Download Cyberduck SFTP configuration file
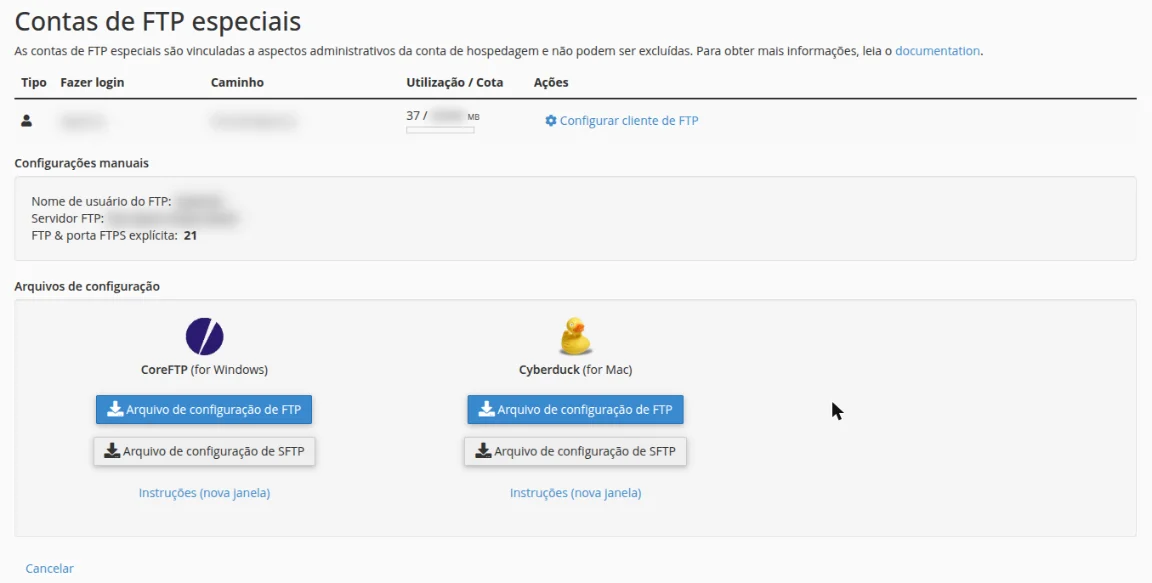Screen dimensions: 1152x583 pyautogui.click(x=575, y=451)
